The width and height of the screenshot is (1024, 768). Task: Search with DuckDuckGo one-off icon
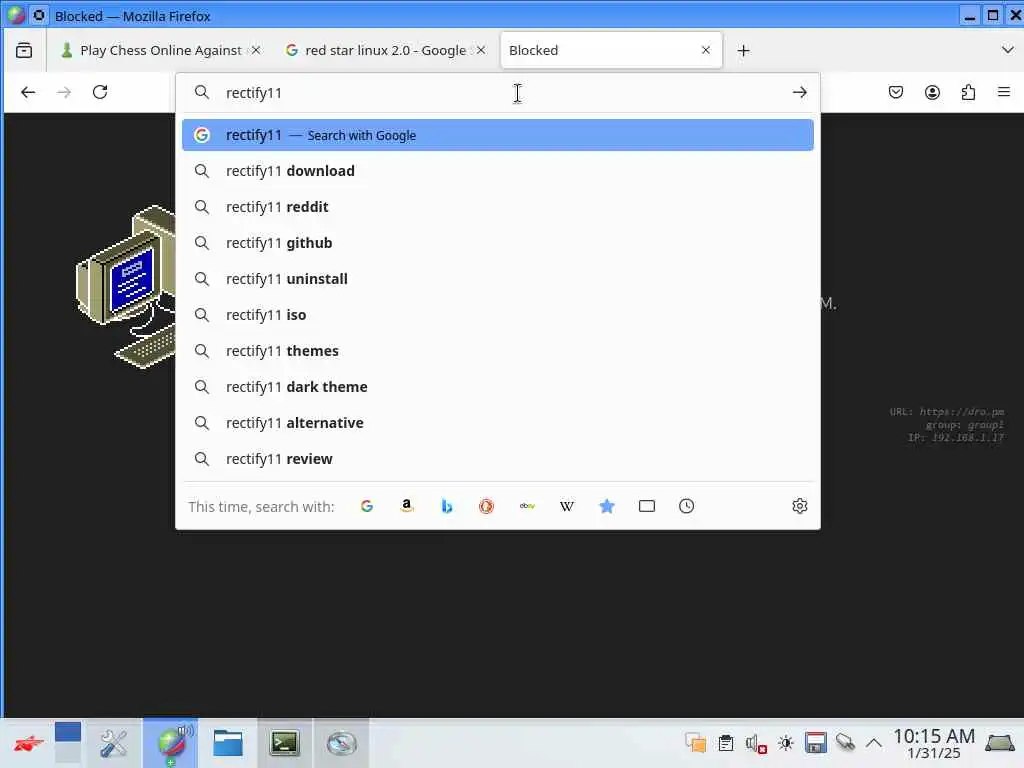tap(487, 506)
